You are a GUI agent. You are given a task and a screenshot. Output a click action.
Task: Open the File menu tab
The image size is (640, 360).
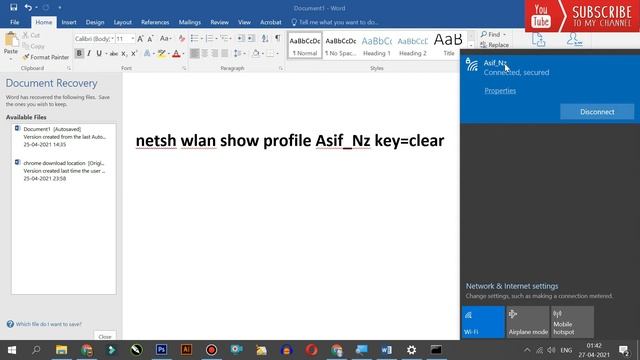[x=15, y=22]
